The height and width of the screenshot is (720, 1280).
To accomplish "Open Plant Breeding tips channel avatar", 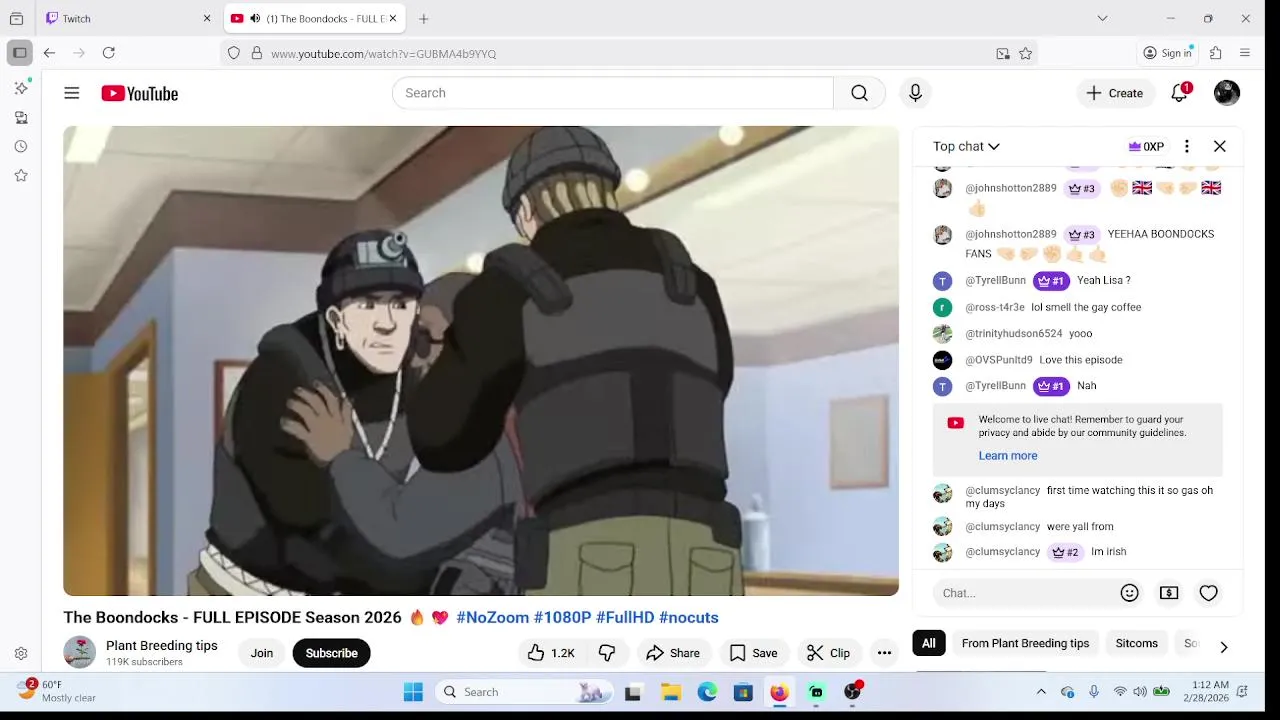I will pyautogui.click(x=80, y=652).
